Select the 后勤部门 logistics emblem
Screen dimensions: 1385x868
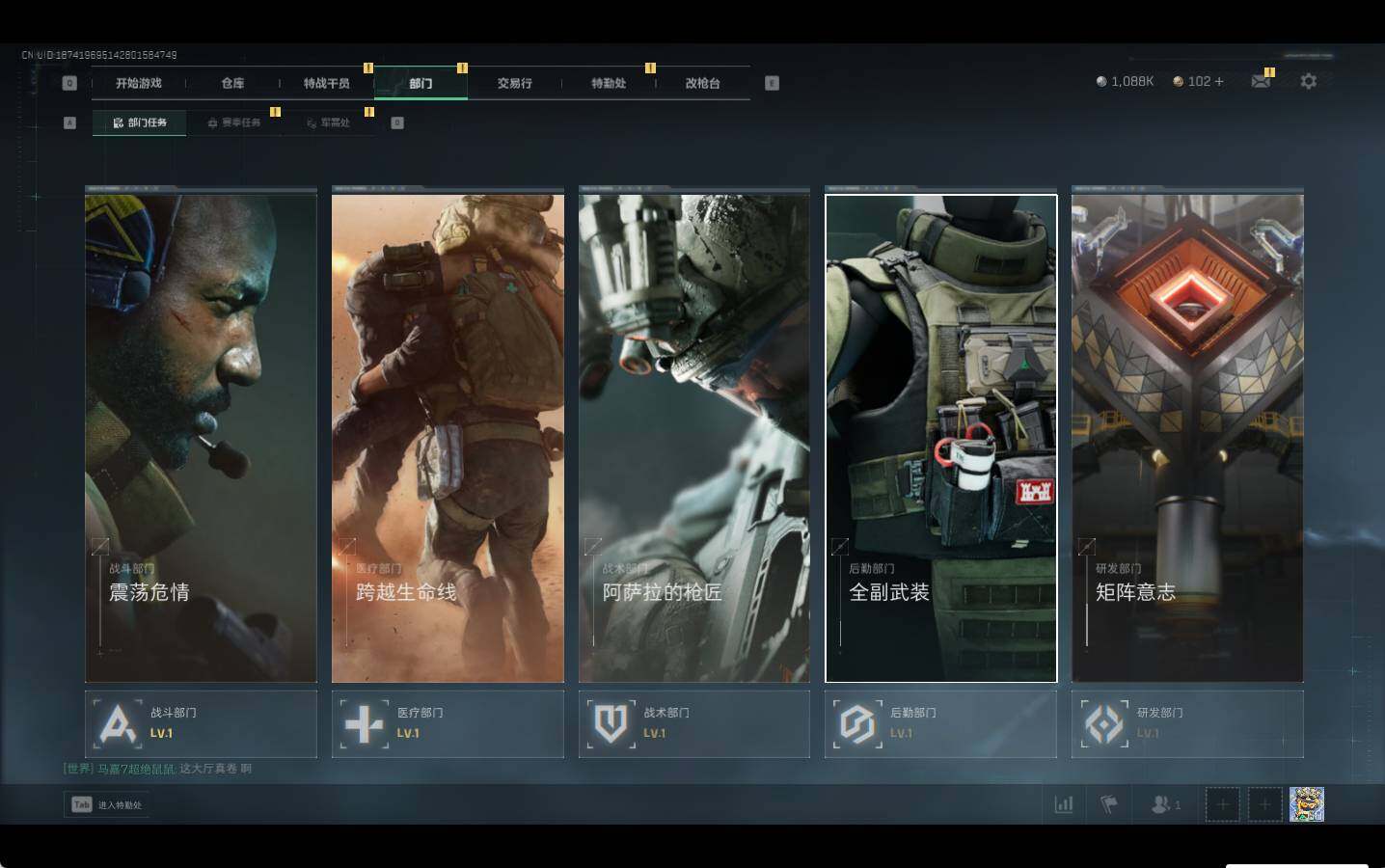coord(857,723)
